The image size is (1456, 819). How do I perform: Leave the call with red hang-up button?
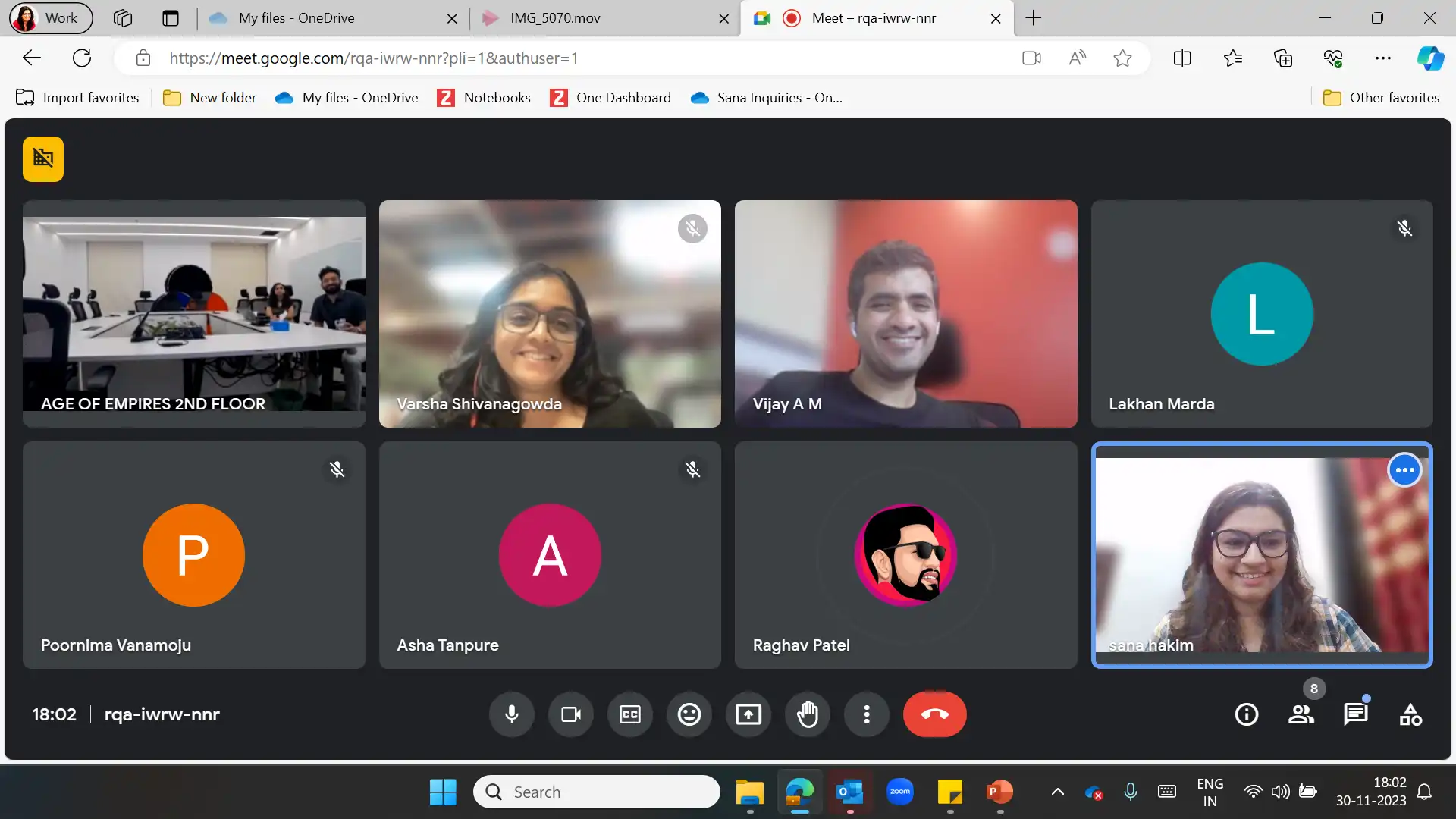click(x=934, y=714)
